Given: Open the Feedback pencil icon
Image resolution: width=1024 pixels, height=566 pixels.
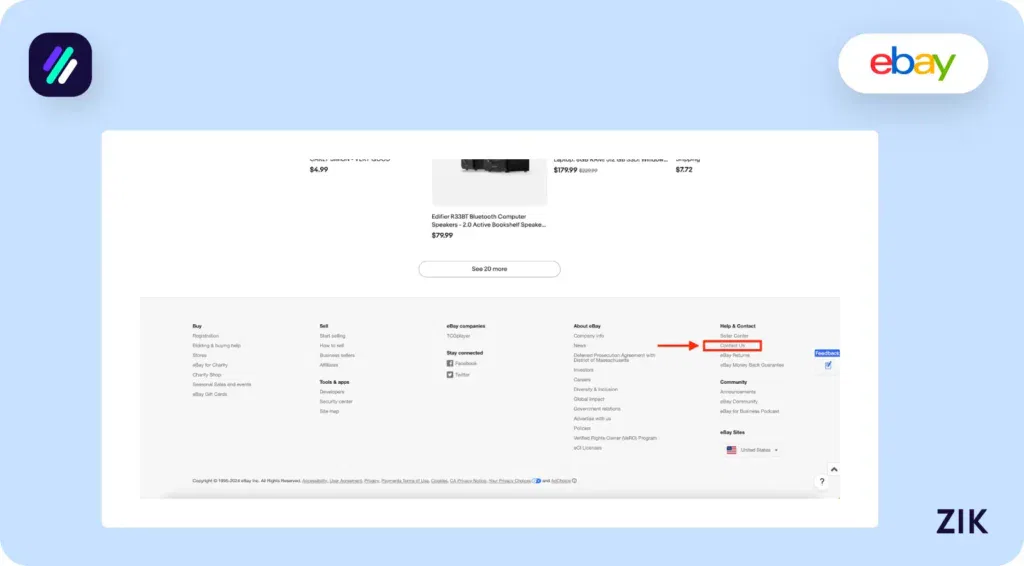Looking at the screenshot, I should (x=828, y=365).
